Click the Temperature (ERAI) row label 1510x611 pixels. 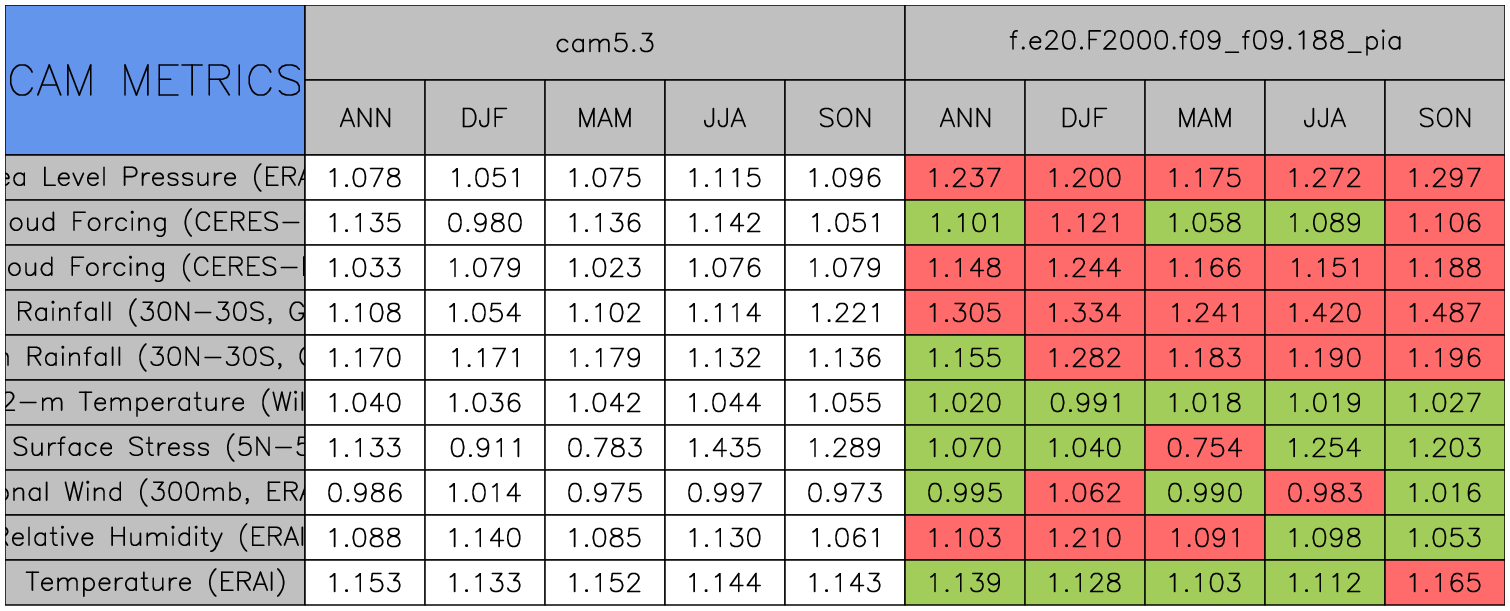coord(154,582)
